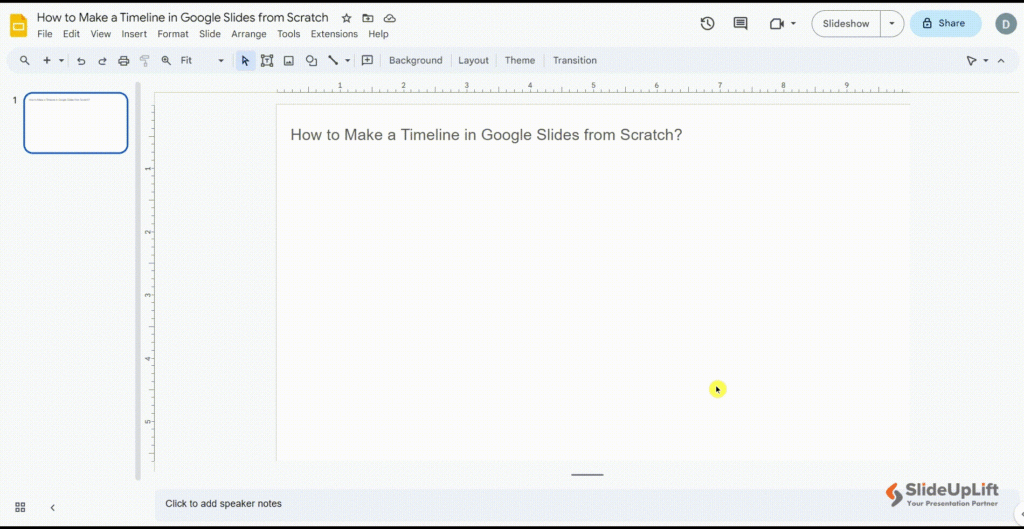Click the filmstrip vertical scrollbar

pyautogui.click(x=138, y=281)
